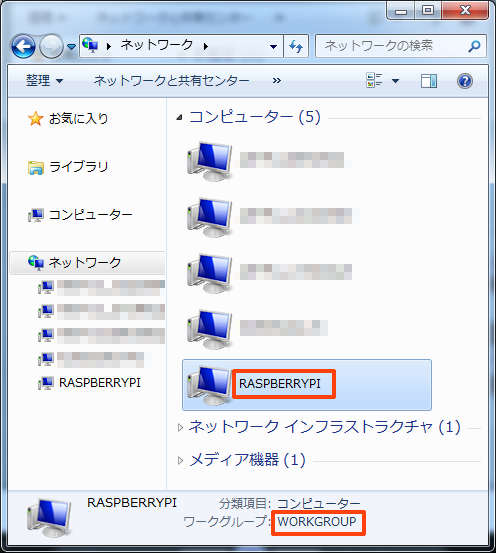This screenshot has width=496, height=553.
Task: Open the address bar history dropdown
Action: click(x=273, y=46)
